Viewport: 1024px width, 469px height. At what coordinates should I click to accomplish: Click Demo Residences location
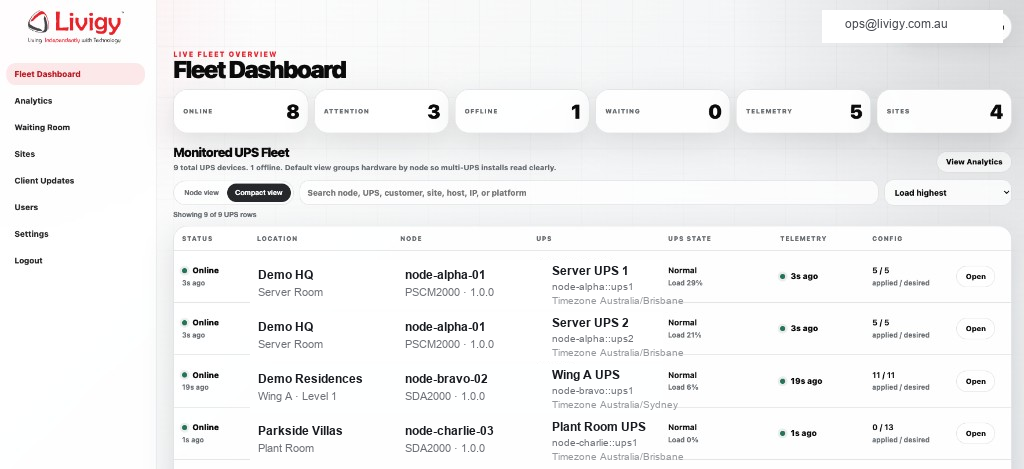coord(310,379)
